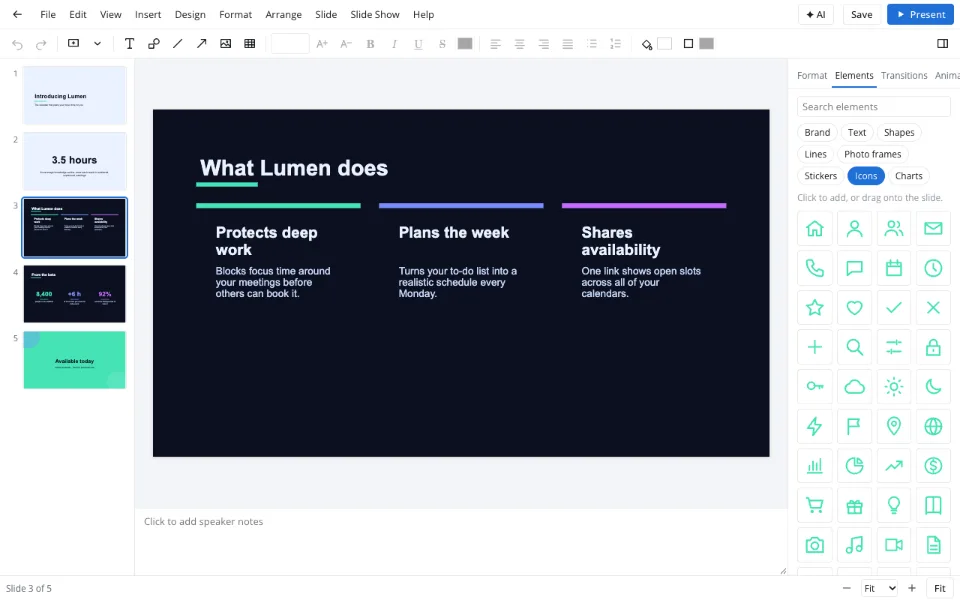
Task: Select the Shapes tool in toolbar
Action: (x=154, y=43)
